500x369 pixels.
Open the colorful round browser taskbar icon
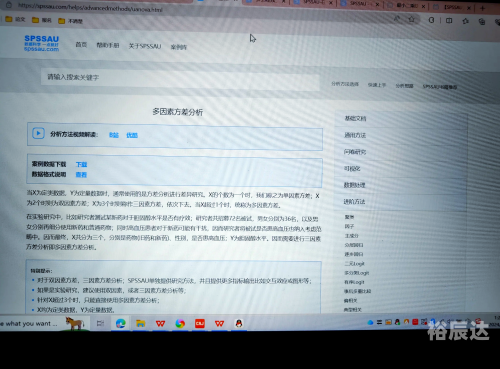pyautogui.click(x=180, y=323)
